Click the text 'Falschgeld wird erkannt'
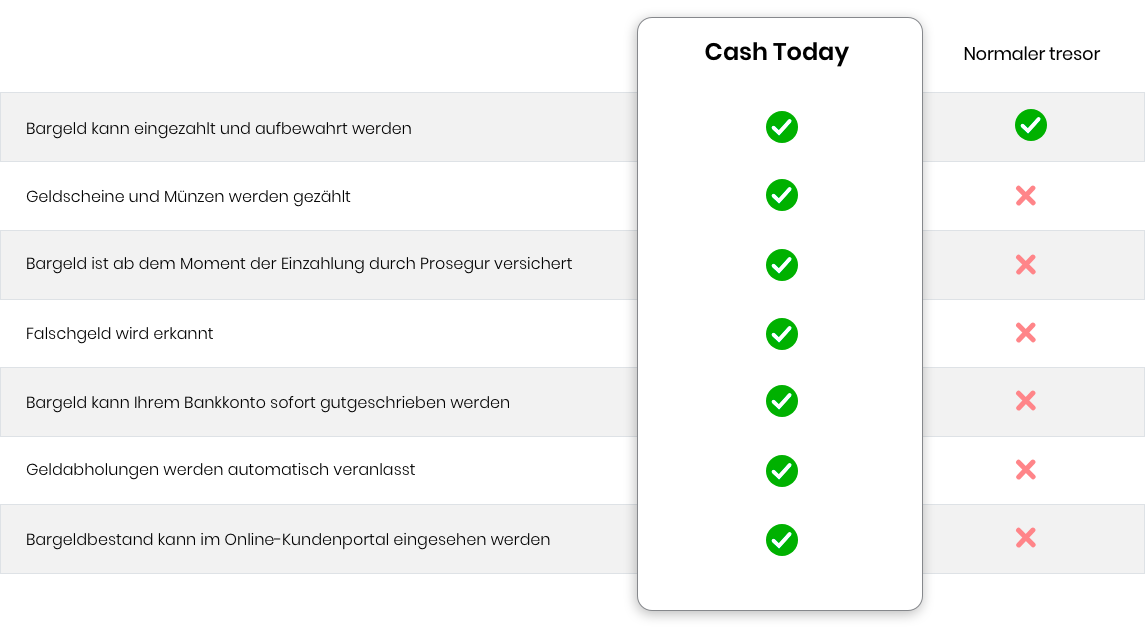This screenshot has width=1145, height=633. coord(120,333)
